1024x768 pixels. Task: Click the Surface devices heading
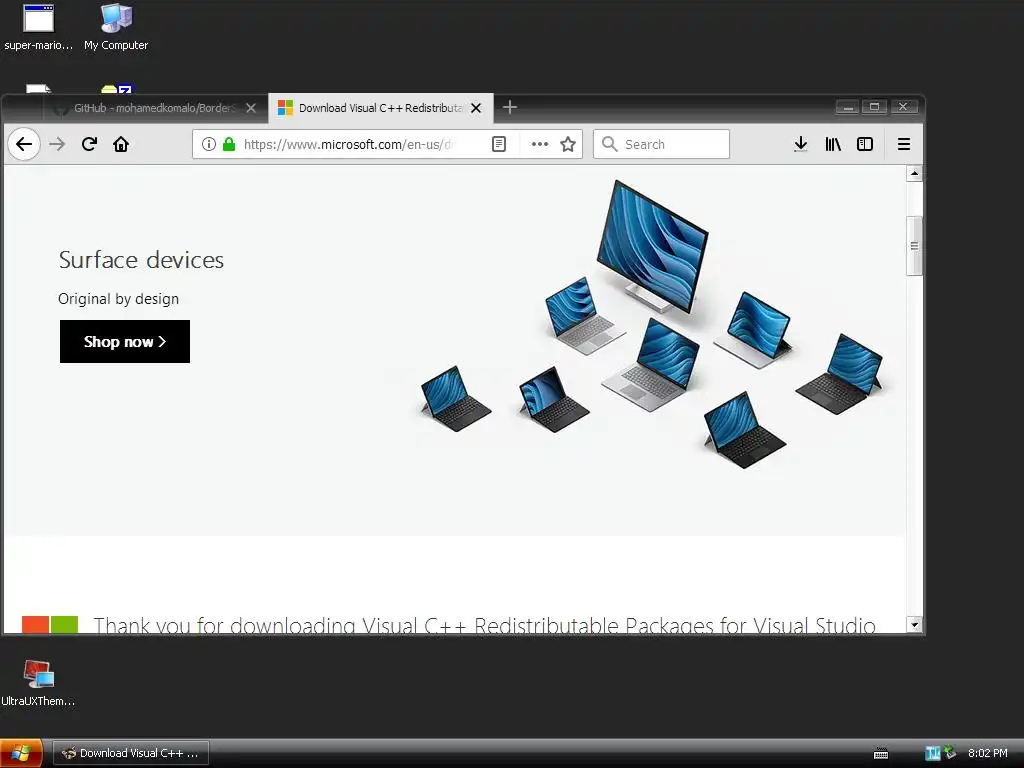pyautogui.click(x=141, y=260)
